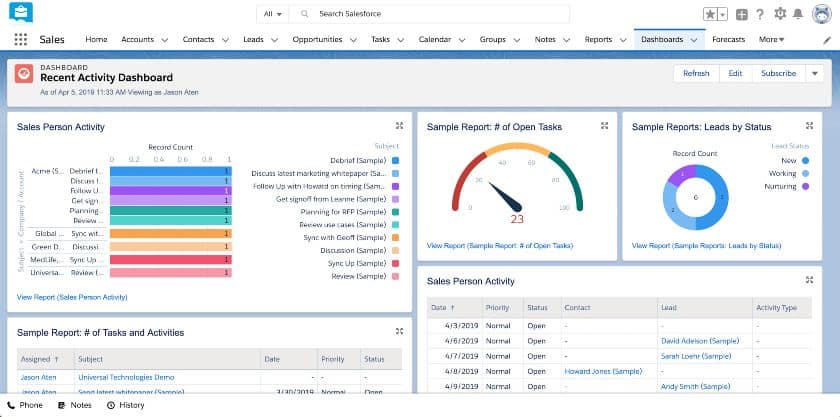
Task: Expand the Leads by Status panel
Action: [809, 125]
